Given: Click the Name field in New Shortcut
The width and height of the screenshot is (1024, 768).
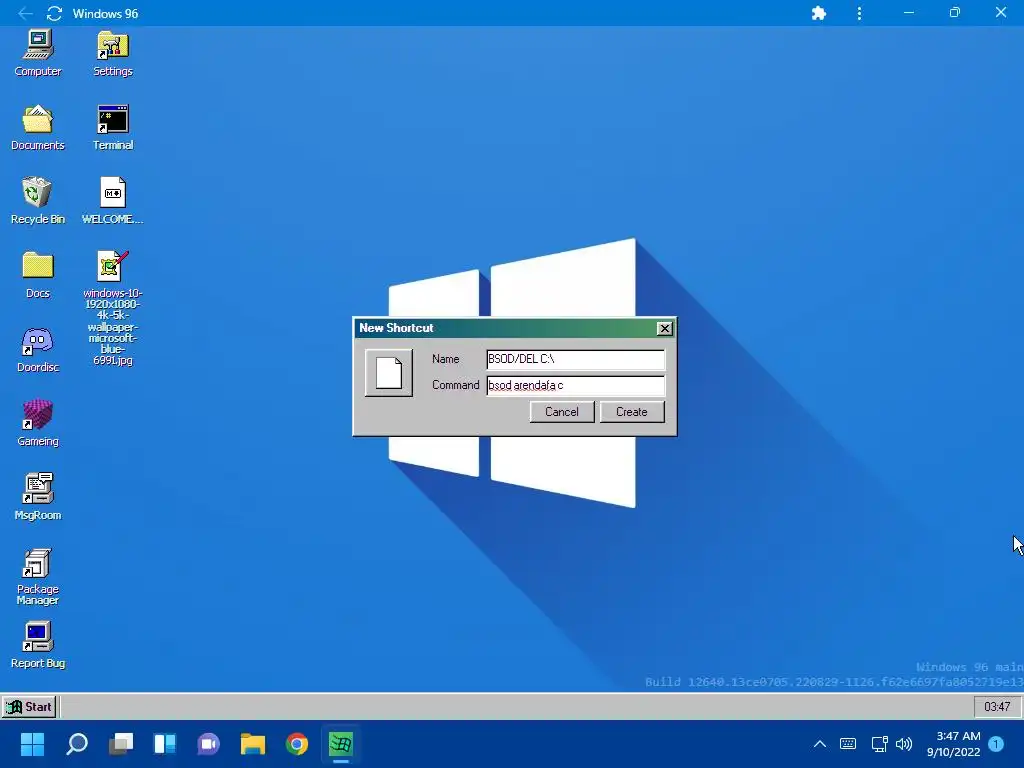Looking at the screenshot, I should (x=575, y=359).
